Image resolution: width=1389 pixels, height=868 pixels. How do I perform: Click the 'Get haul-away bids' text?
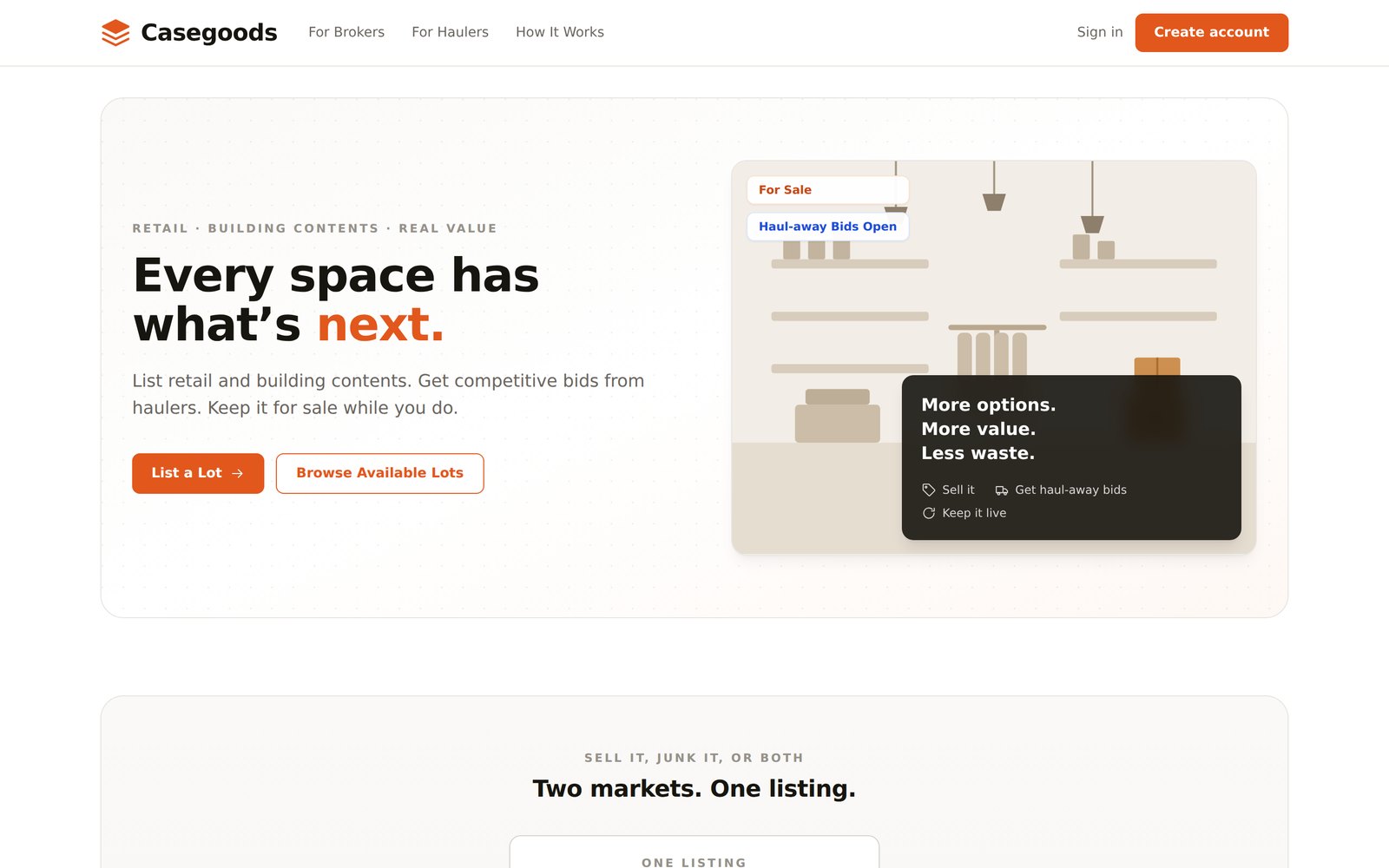[x=1071, y=490]
